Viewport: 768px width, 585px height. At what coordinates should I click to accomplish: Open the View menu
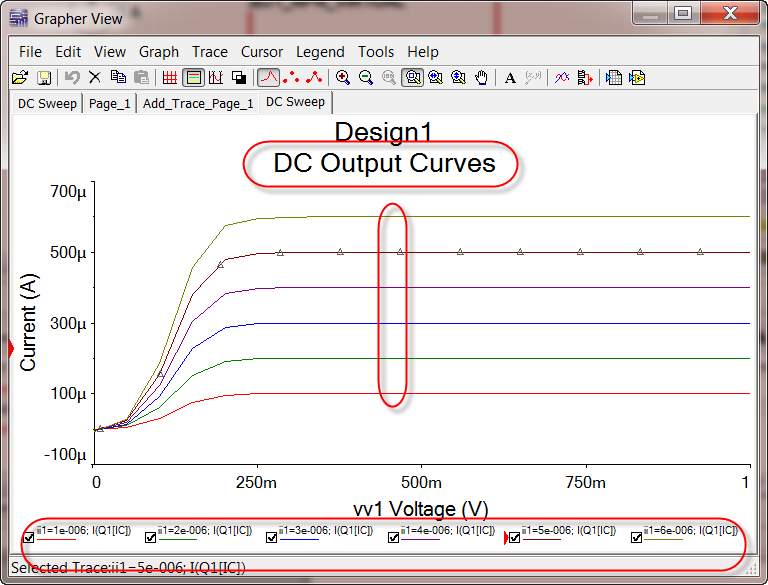[x=110, y=52]
